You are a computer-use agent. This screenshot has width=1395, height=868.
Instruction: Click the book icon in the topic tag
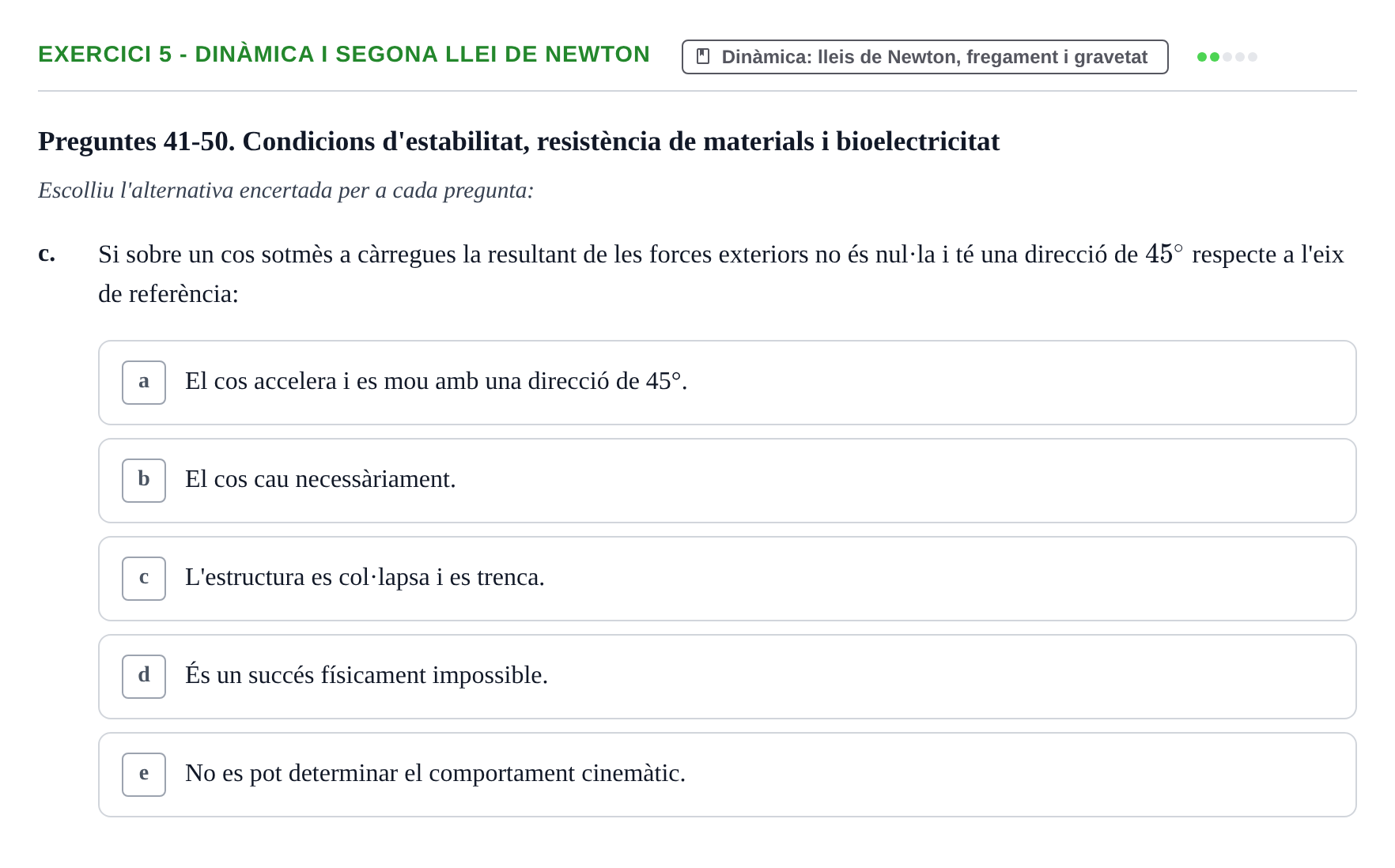pos(702,57)
